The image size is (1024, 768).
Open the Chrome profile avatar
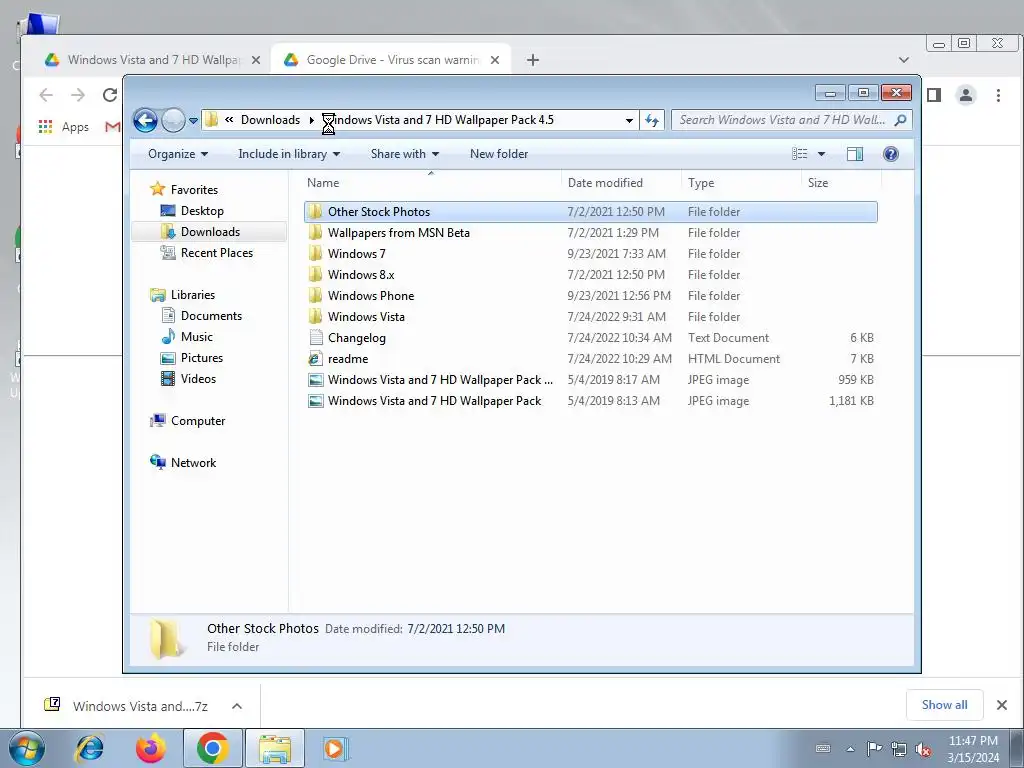tap(966, 95)
